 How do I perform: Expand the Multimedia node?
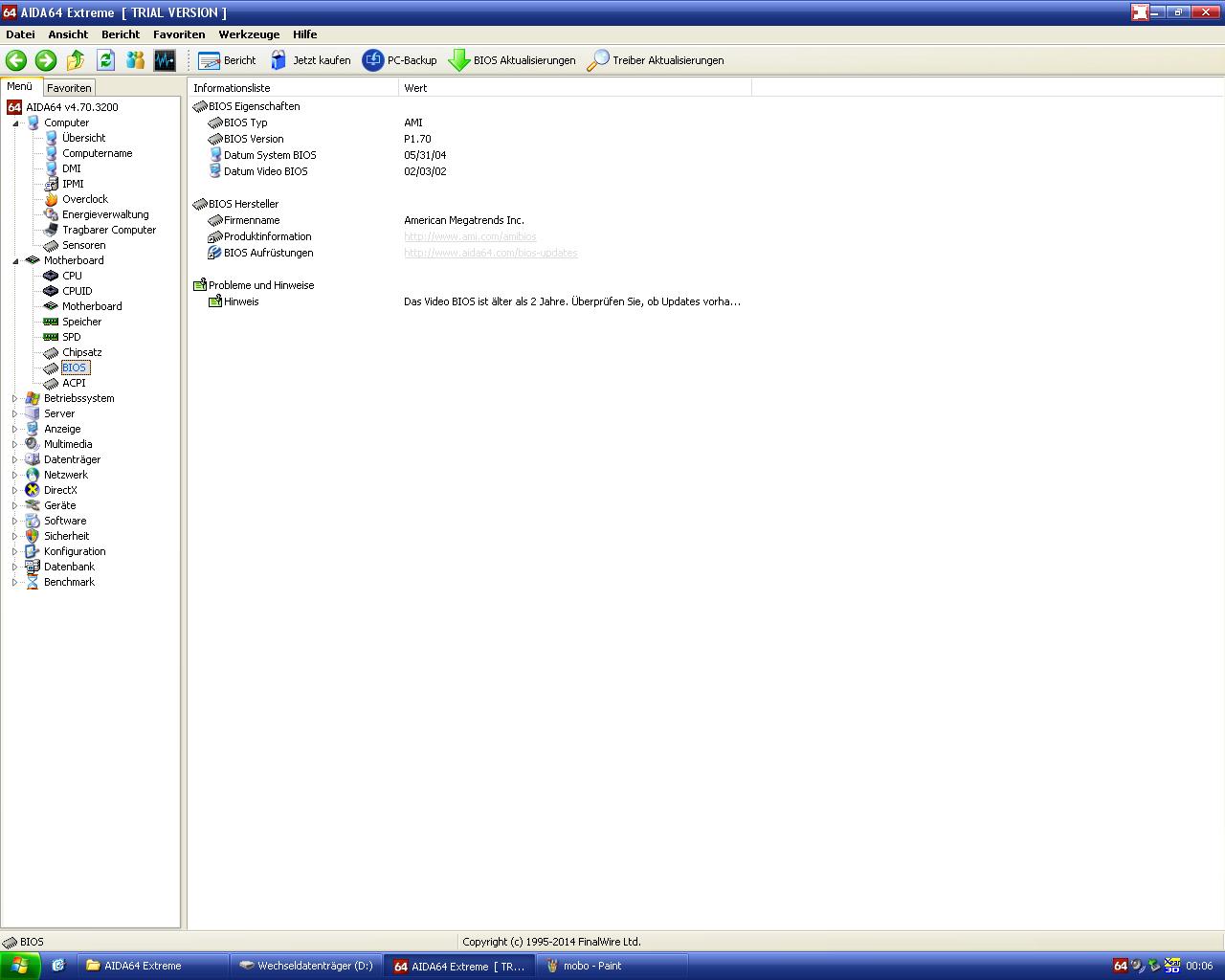[15, 444]
